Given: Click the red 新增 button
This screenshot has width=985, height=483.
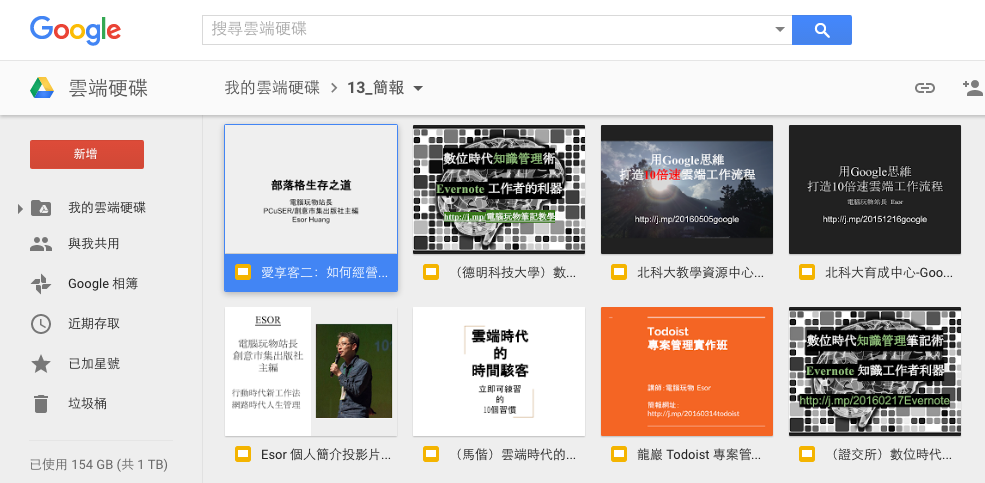Looking at the screenshot, I should tap(87, 155).
